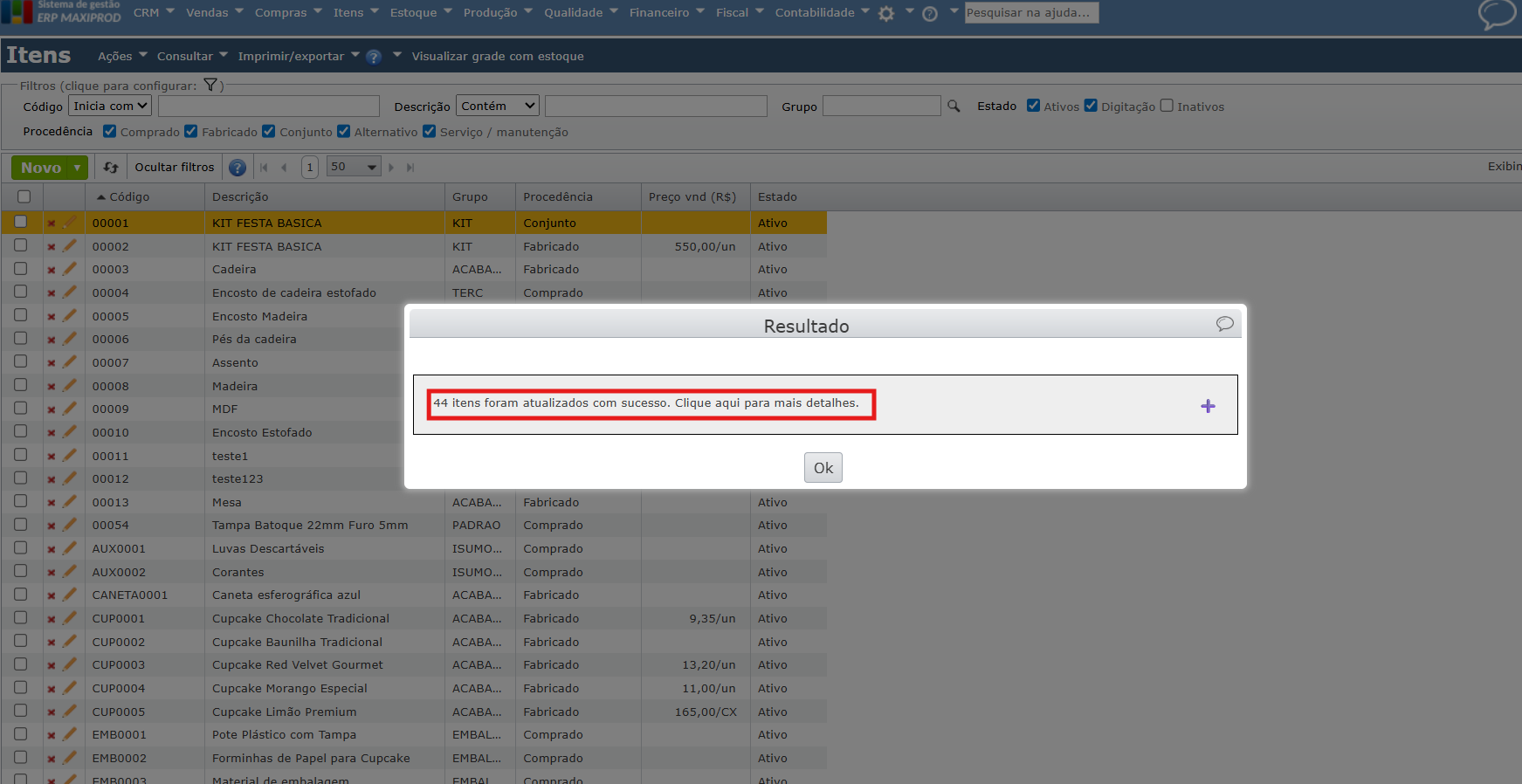Edit item CANETA0001 with the pencil
1522x784 pixels.
click(x=70, y=595)
